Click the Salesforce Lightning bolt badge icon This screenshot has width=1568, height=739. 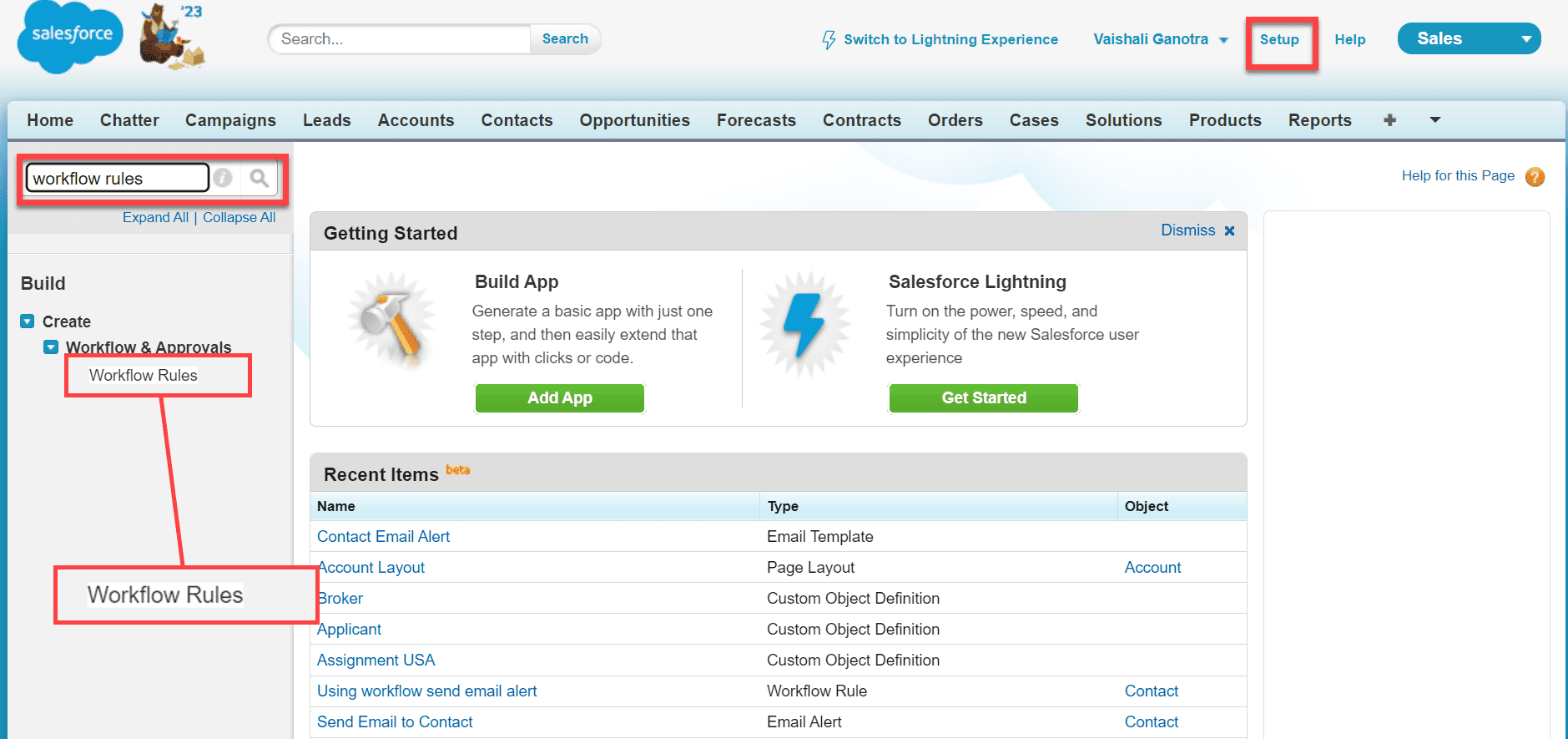(x=804, y=323)
